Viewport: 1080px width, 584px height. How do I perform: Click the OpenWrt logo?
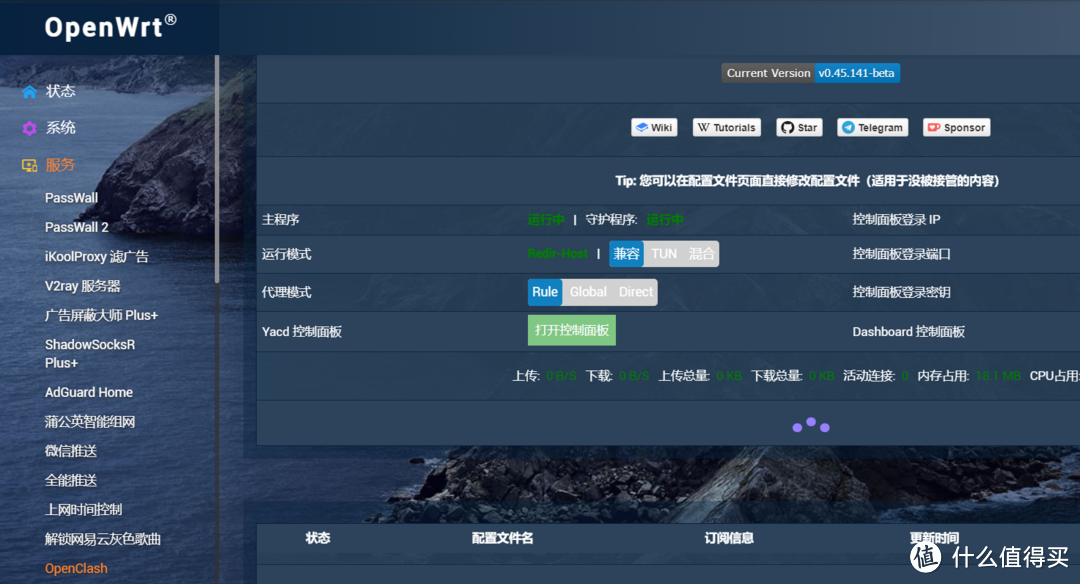click(110, 27)
